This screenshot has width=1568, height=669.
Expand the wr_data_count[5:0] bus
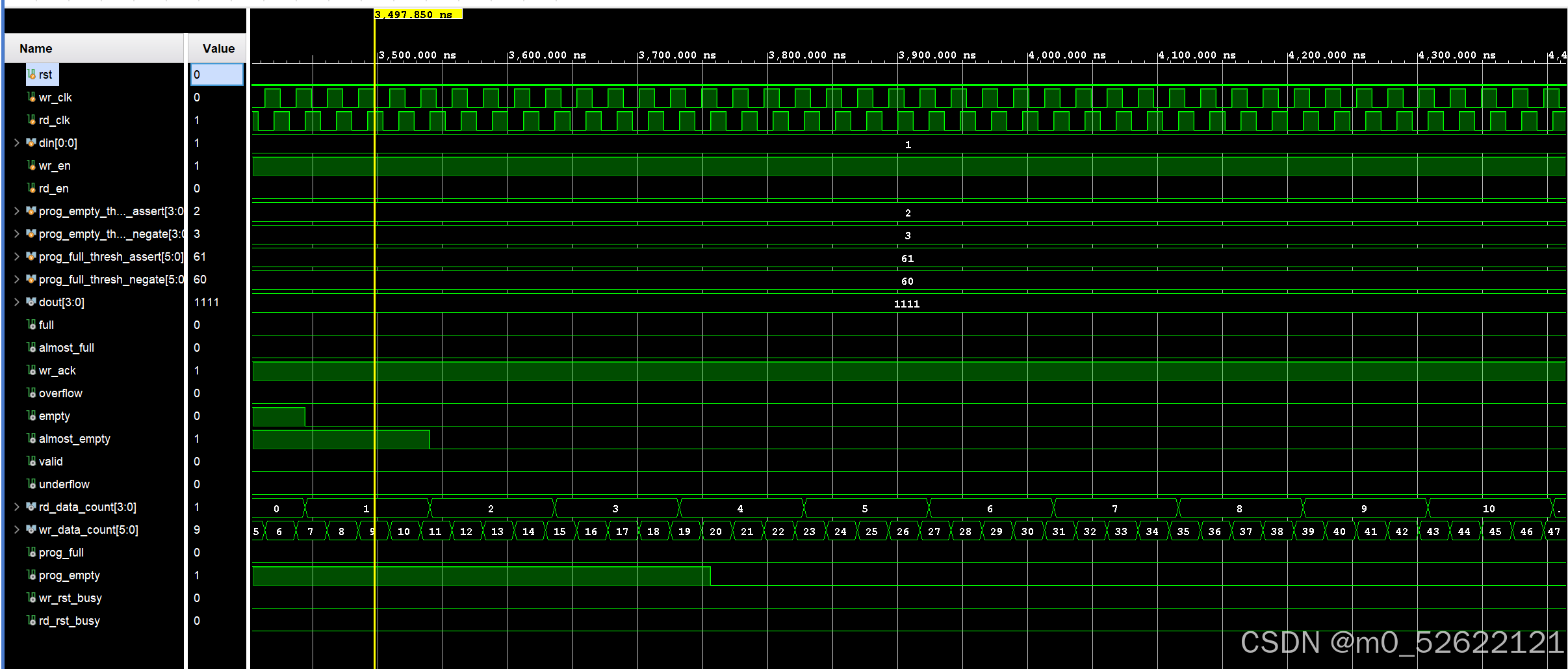(x=16, y=529)
